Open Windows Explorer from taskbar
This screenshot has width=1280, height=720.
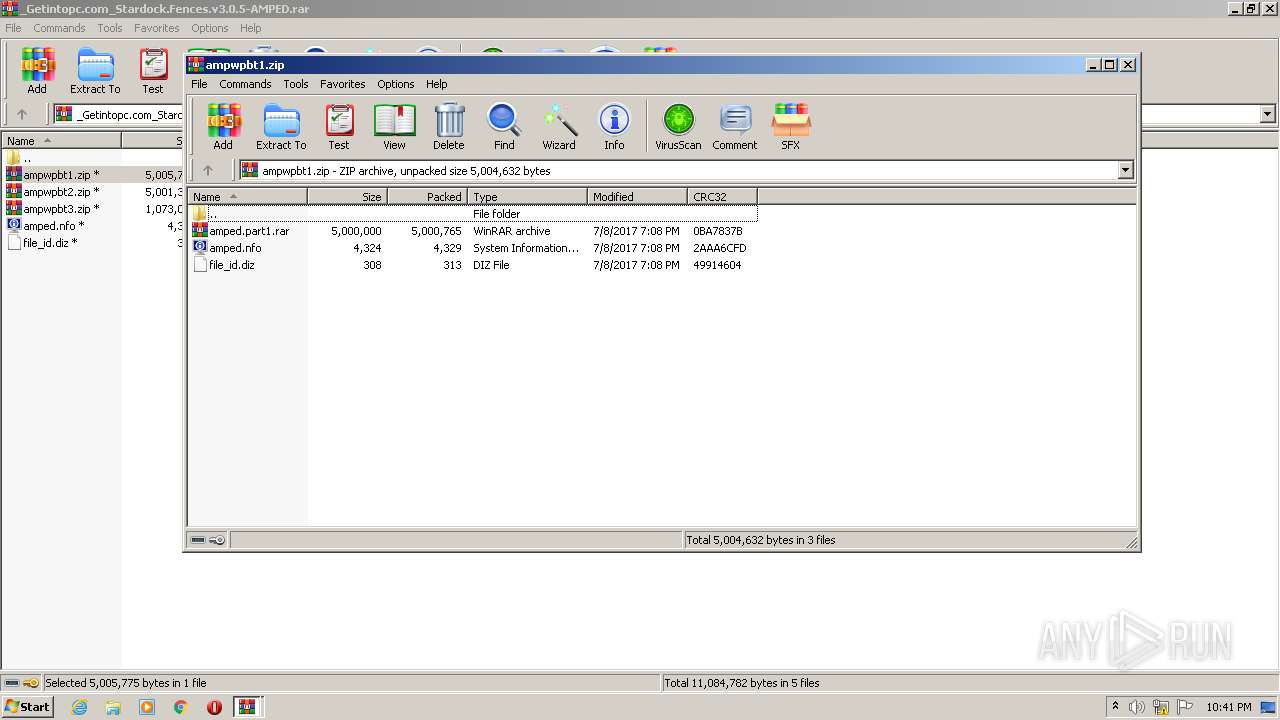point(113,707)
